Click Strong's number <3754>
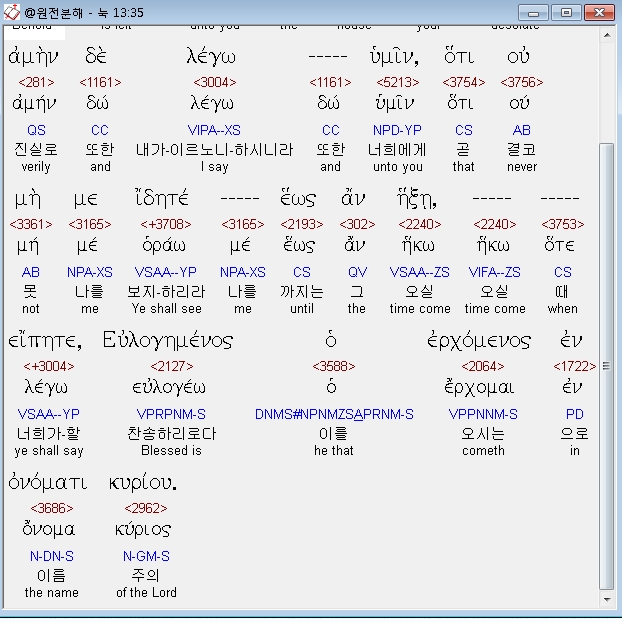The image size is (622, 619). coord(464,82)
